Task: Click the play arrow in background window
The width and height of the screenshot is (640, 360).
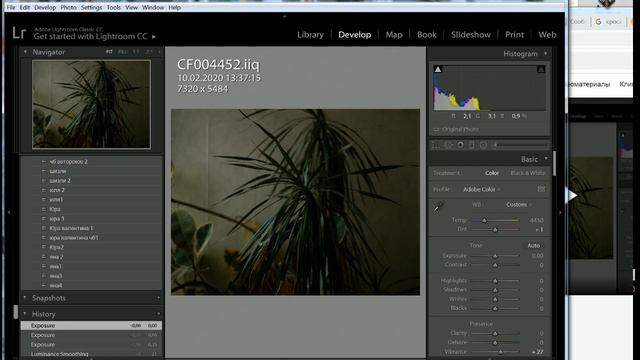Action: point(572,196)
